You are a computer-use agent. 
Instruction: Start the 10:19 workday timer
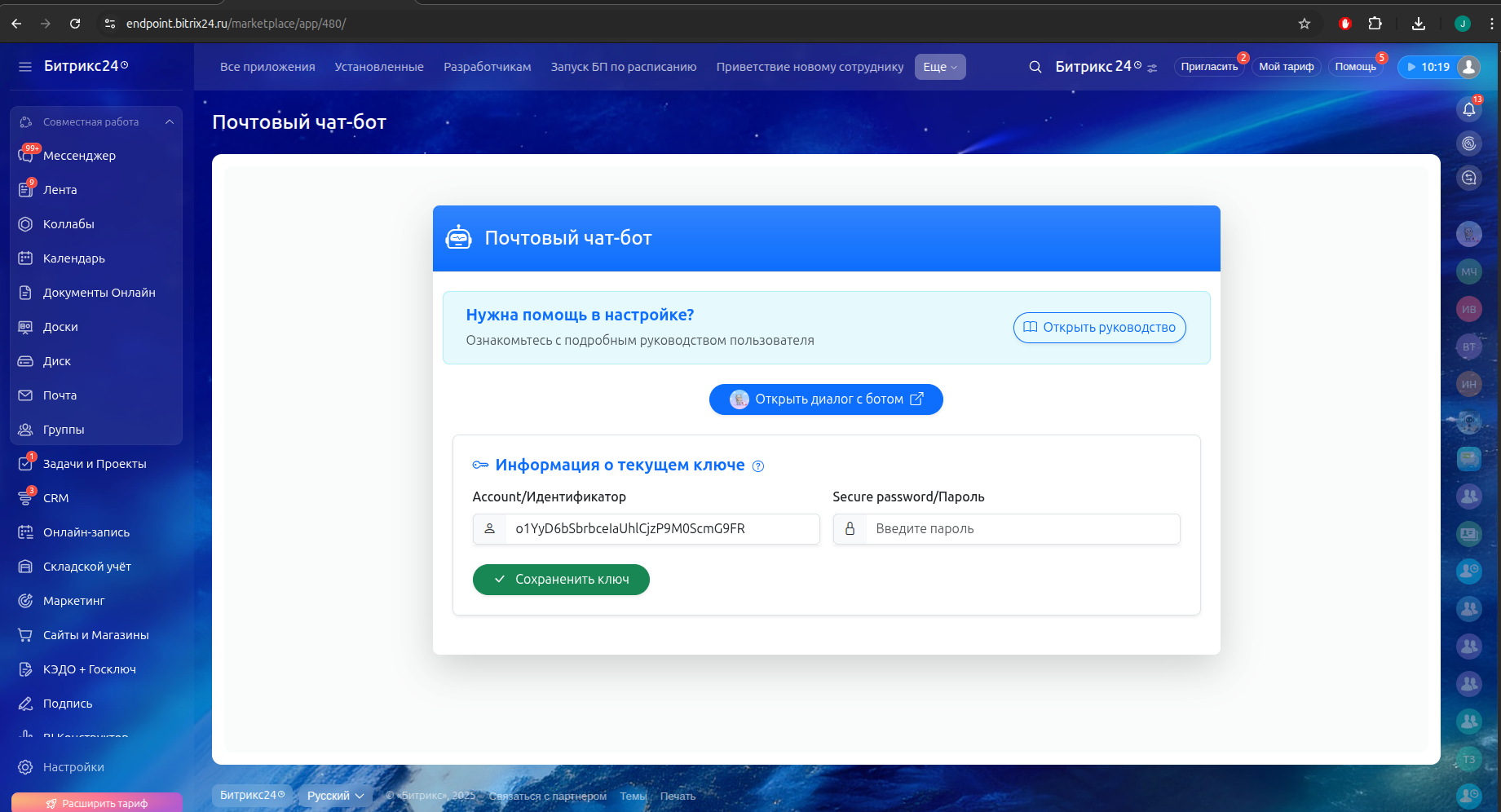(1427, 67)
